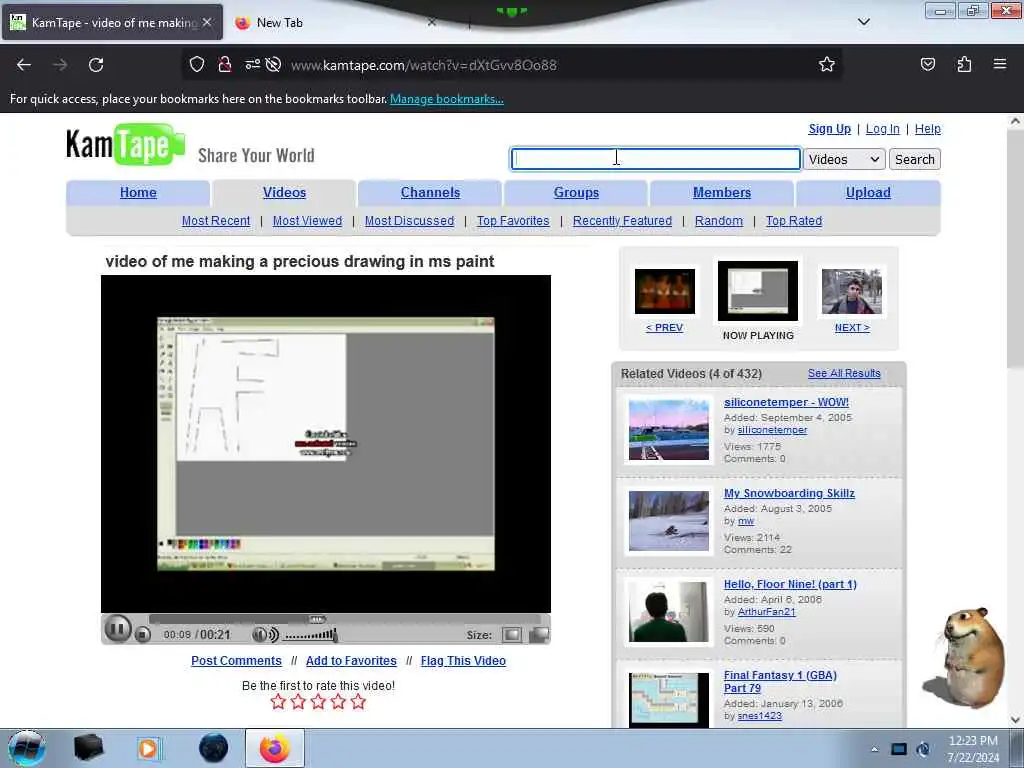Open the Help link
1024x768 pixels.
point(927,129)
